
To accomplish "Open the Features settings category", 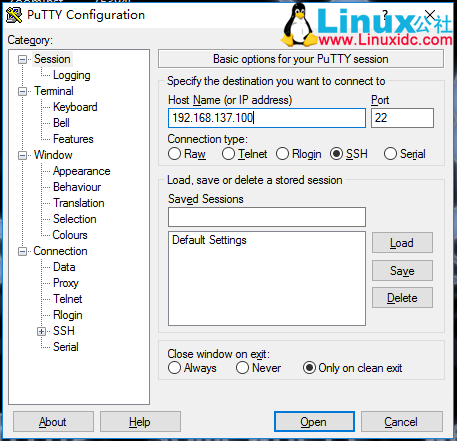I will pos(73,139).
